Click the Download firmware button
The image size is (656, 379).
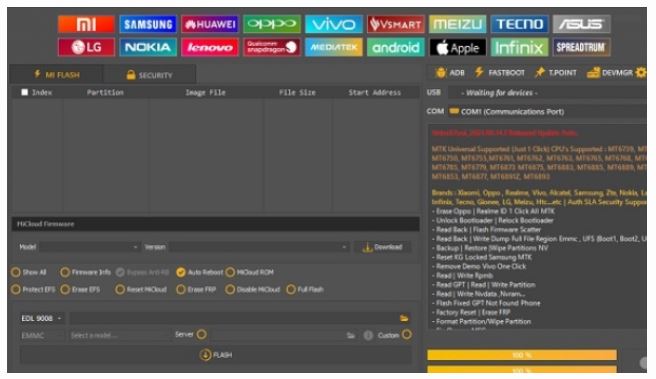pos(382,247)
